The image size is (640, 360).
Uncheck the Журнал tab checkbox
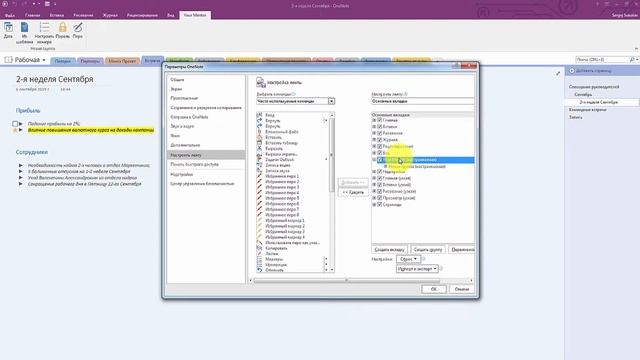(x=380, y=140)
